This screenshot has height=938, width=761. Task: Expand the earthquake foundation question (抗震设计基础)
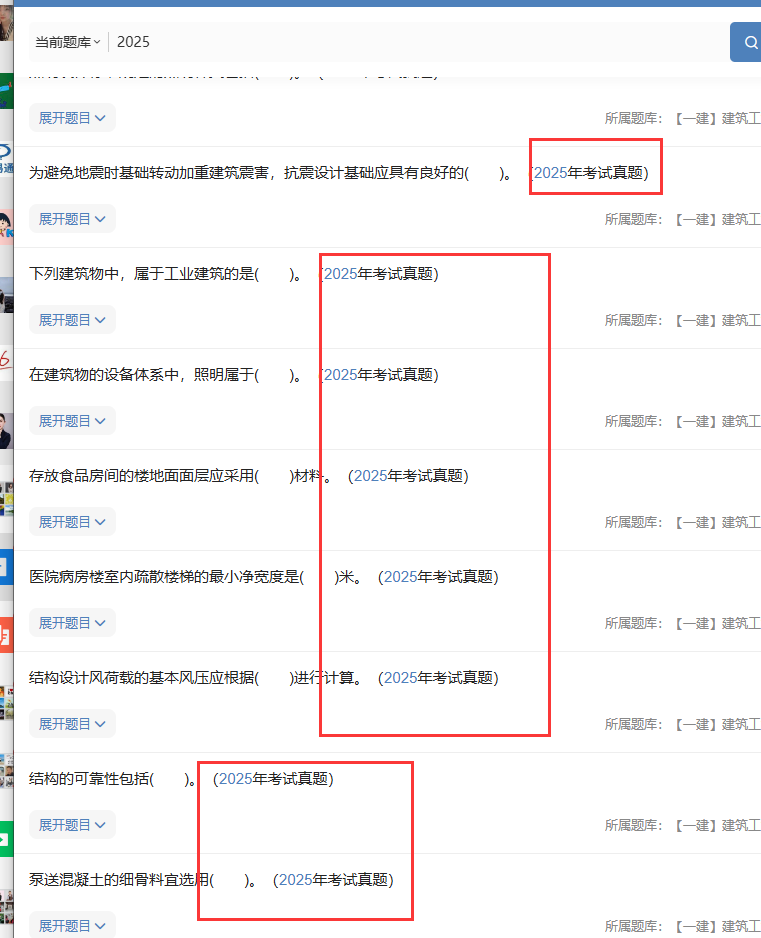coord(72,219)
